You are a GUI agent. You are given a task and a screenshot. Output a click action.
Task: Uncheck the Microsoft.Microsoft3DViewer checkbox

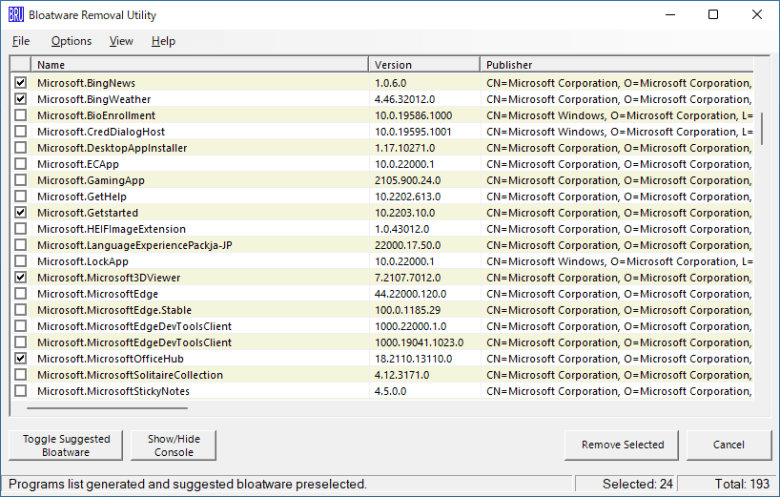[20, 277]
